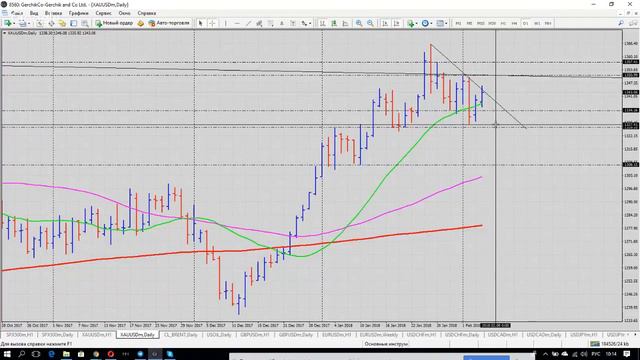Select the Fibonacci Retracement tool
Image resolution: width=640 pixels, height=360 pixels.
[x=270, y=23]
